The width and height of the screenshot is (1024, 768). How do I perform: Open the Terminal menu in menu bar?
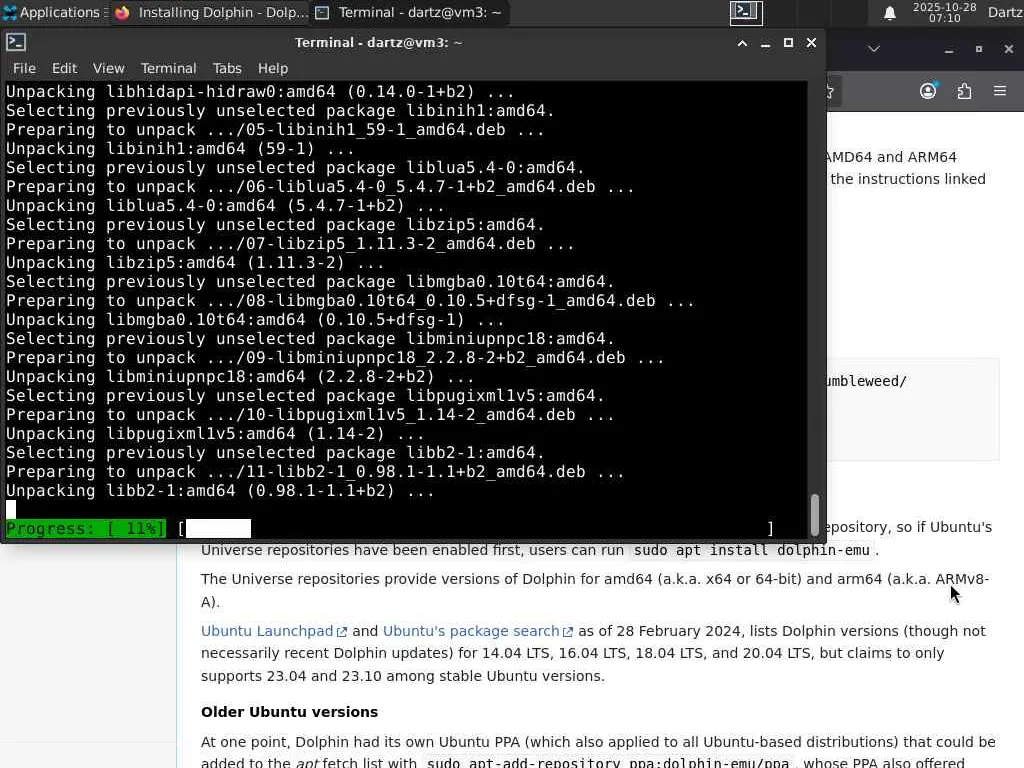(x=168, y=68)
